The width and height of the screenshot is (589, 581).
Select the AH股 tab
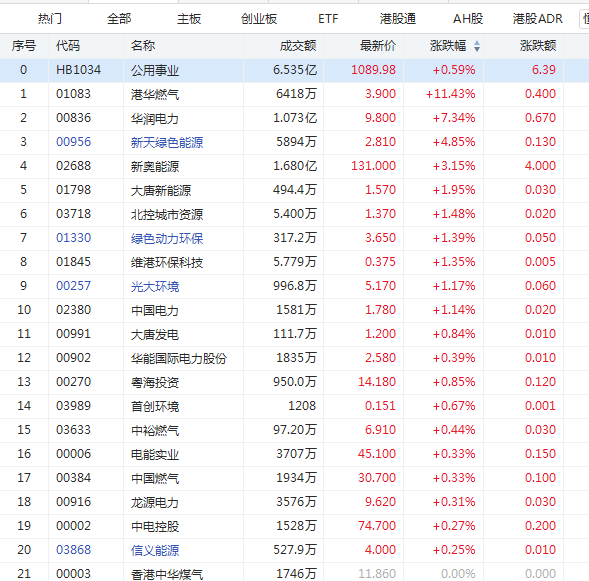coord(468,18)
